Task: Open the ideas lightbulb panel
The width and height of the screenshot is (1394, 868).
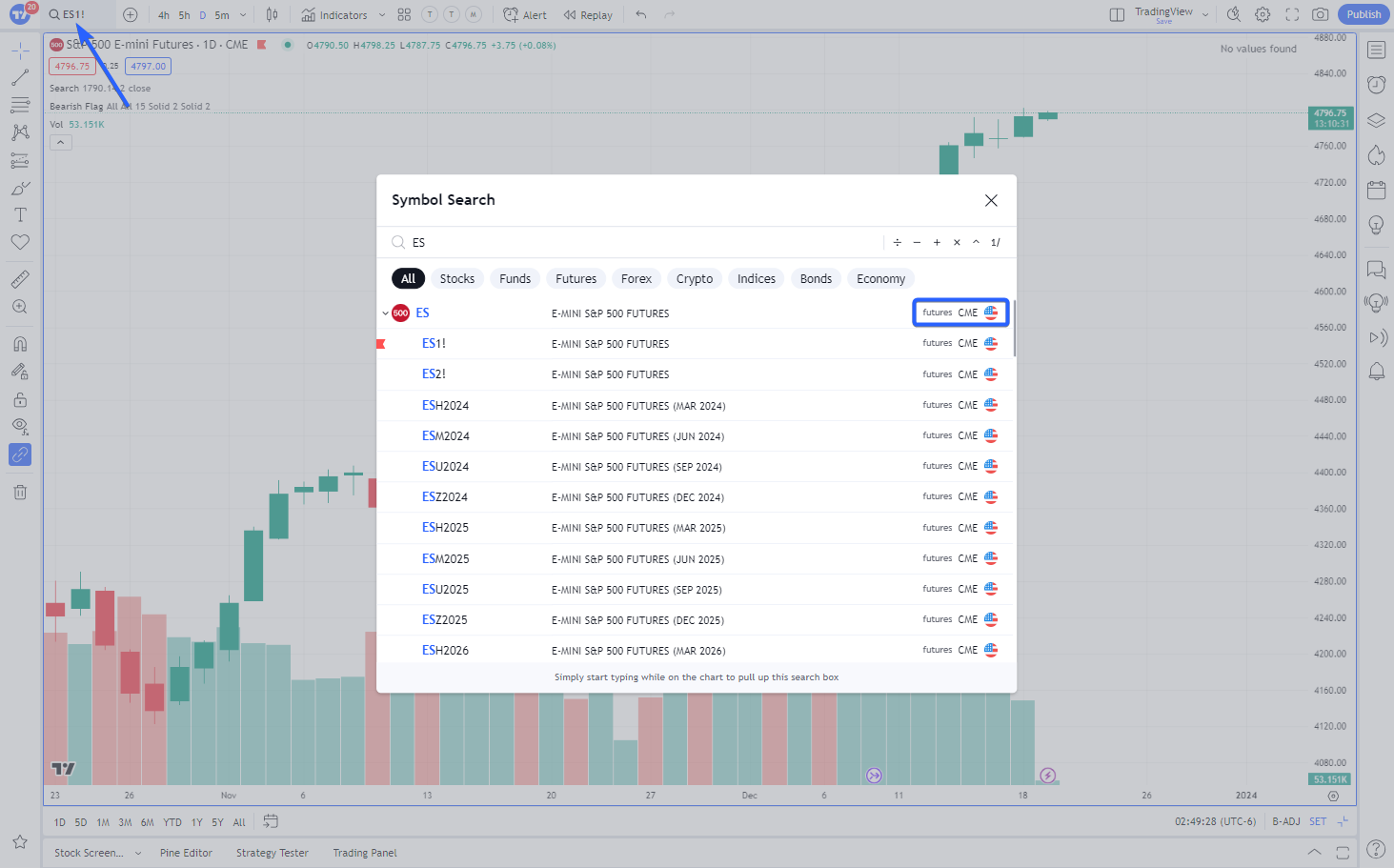Action: (1376, 225)
